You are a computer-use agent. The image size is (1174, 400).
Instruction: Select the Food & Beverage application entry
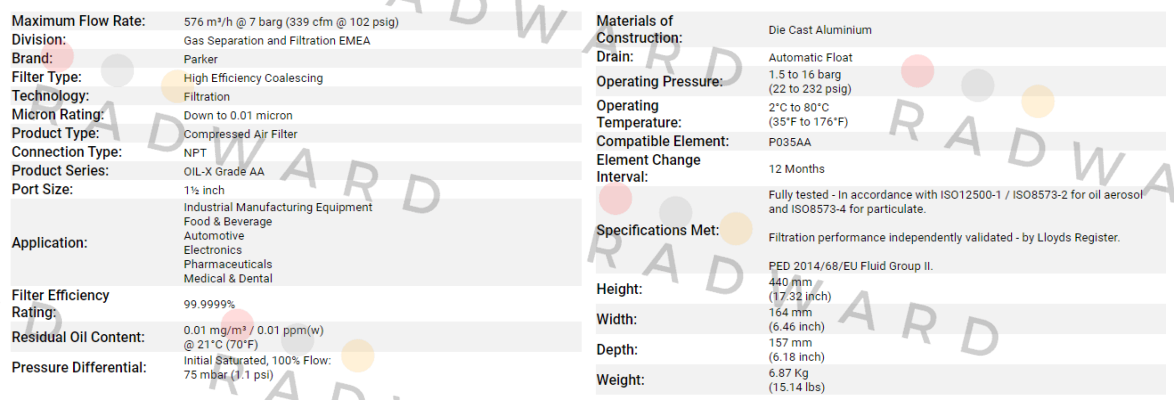click(x=228, y=222)
